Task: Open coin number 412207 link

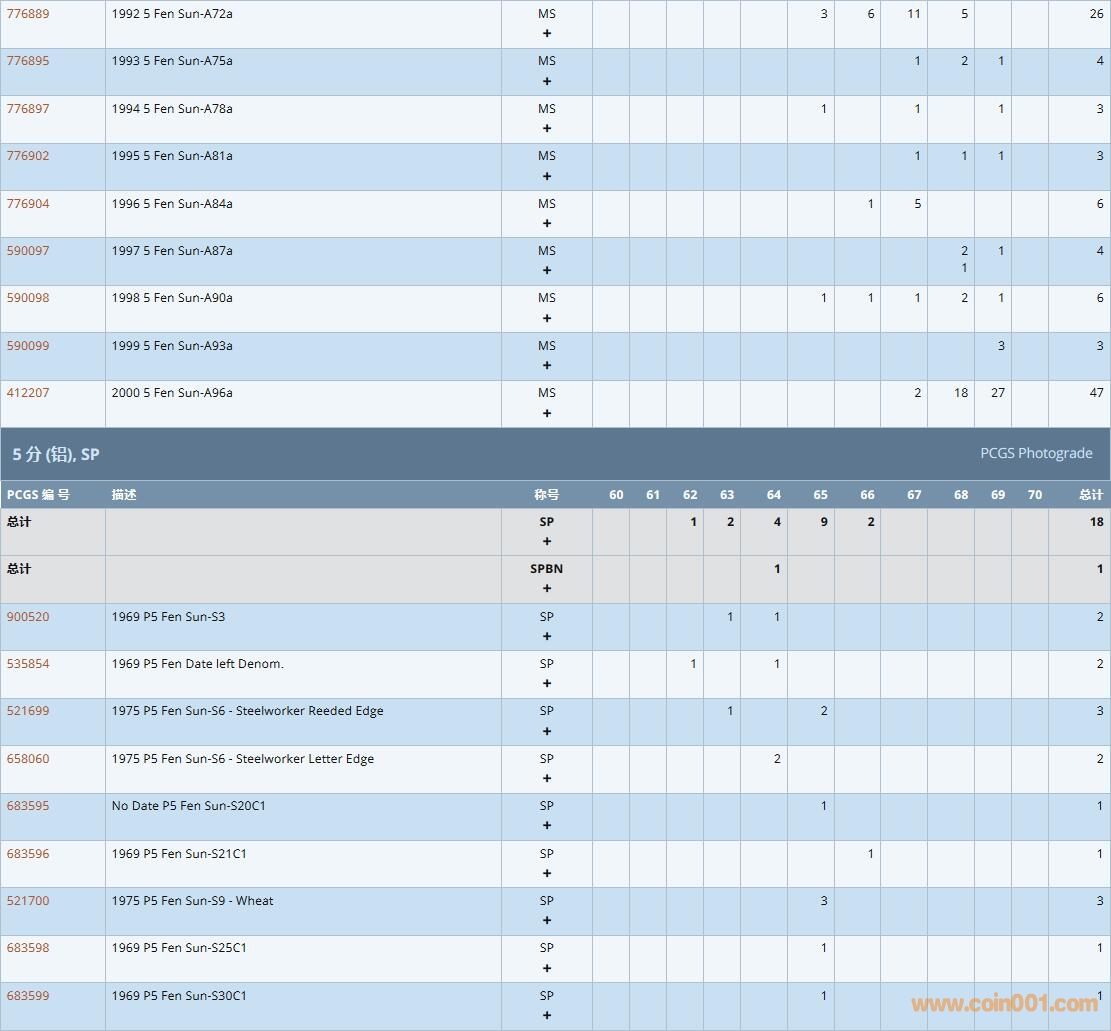Action: (28, 393)
